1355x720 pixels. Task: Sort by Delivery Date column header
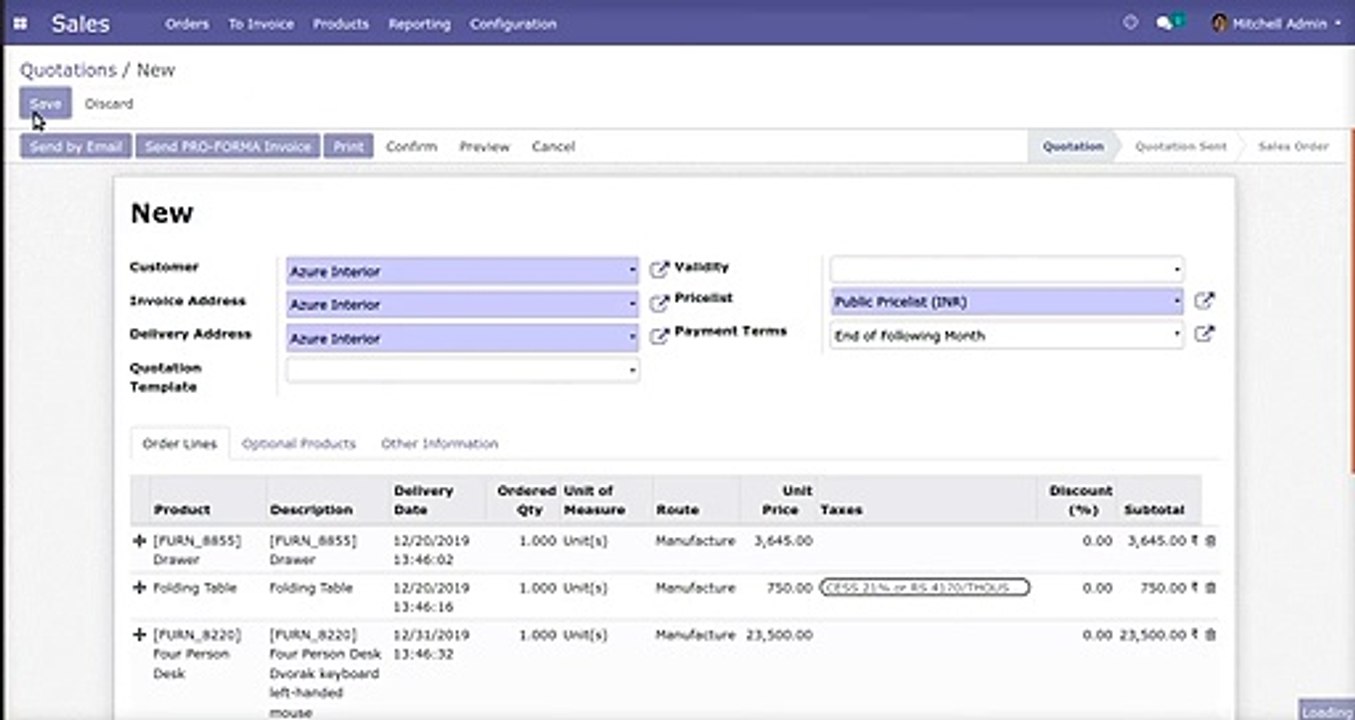tap(424, 500)
